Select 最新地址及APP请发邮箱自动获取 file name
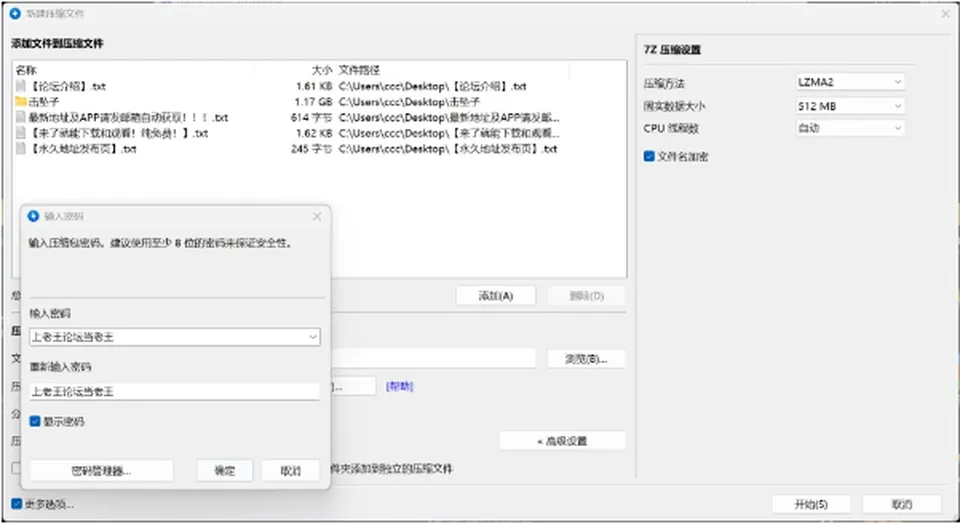The width and height of the screenshot is (960, 524). [x=129, y=118]
